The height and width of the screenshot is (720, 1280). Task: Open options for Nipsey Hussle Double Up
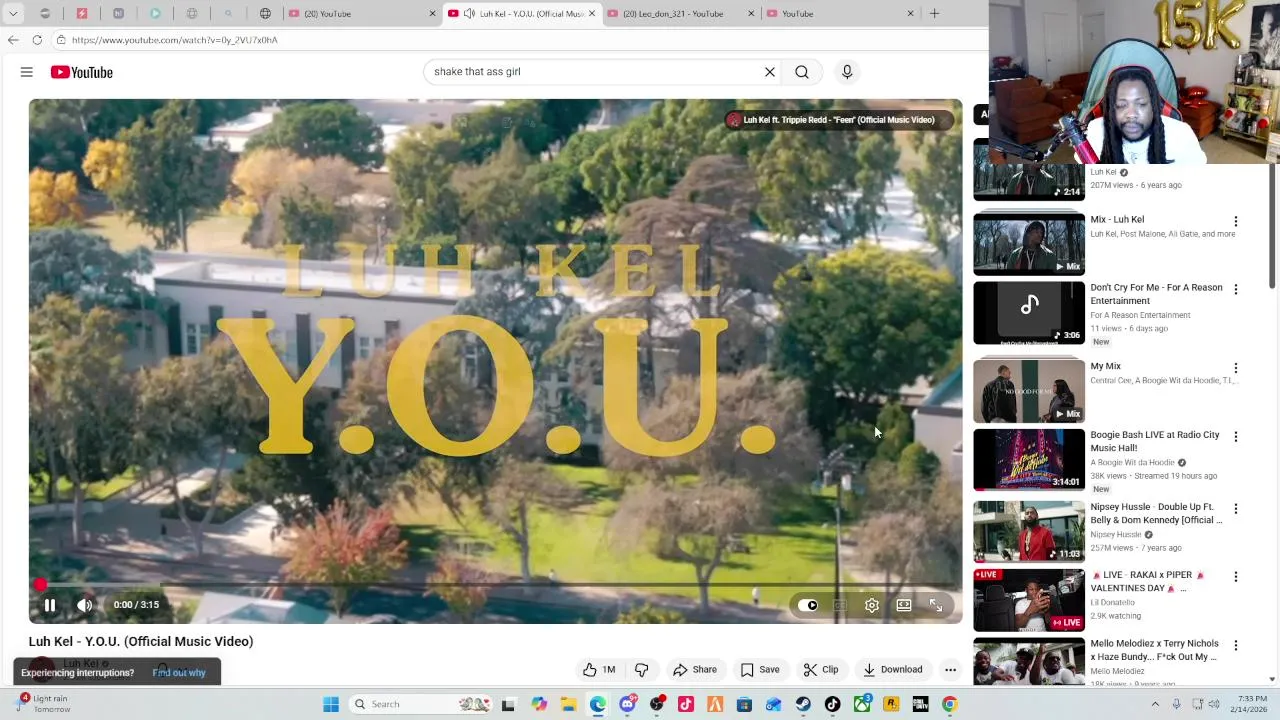(x=1236, y=508)
